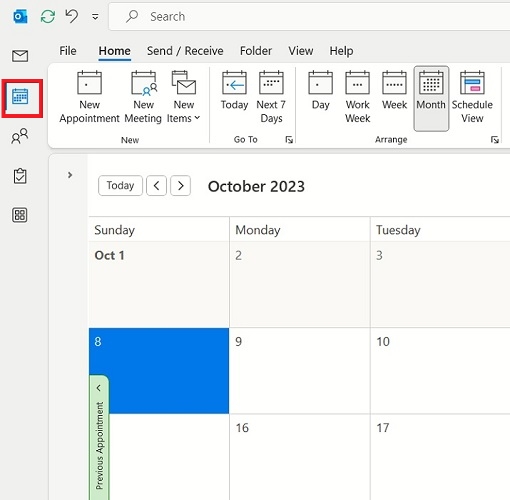This screenshot has height=500, width=510.
Task: Switch to Day view
Action: coord(320,90)
